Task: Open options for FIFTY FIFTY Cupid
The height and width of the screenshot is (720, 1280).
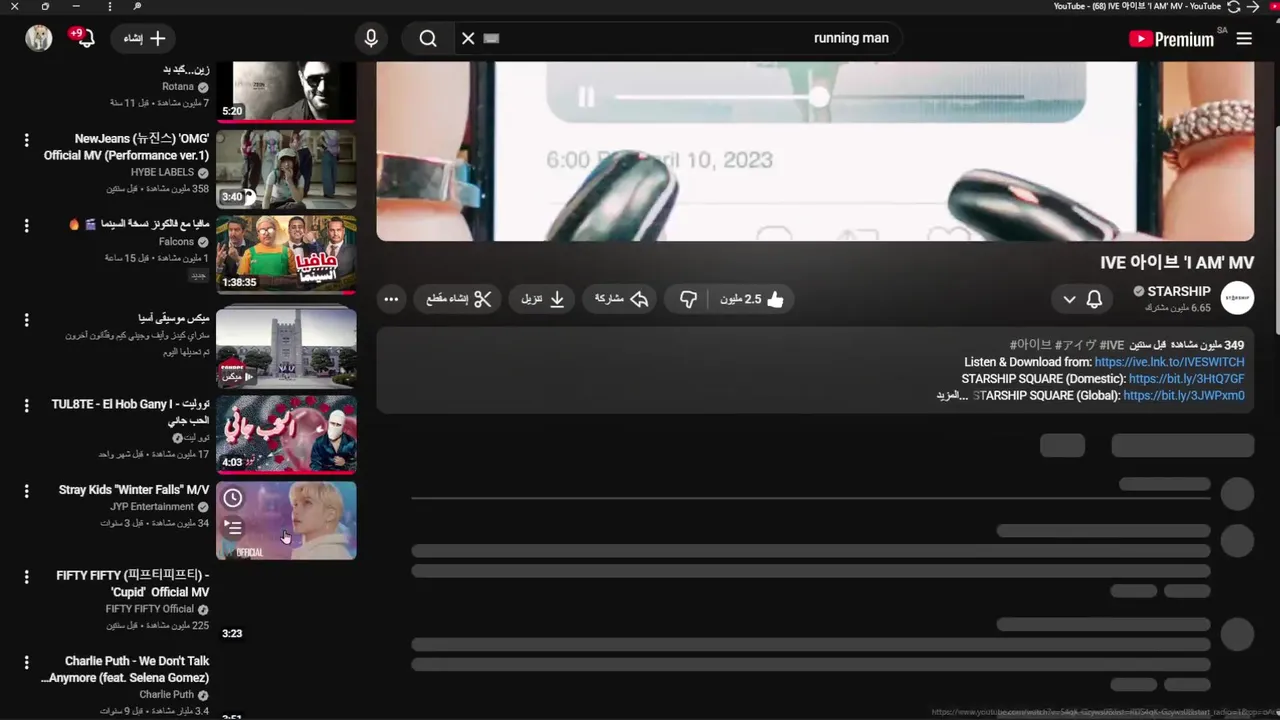Action: [27, 578]
